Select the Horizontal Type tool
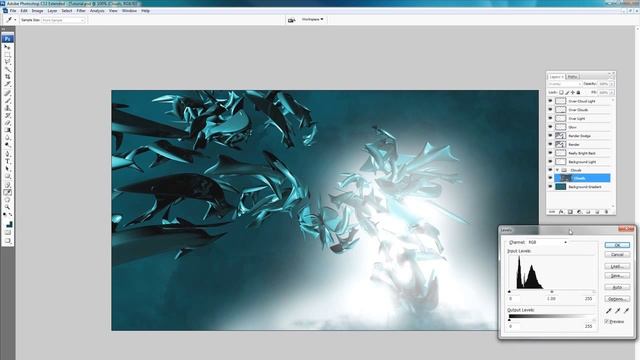Image resolution: width=640 pixels, height=360 pixels. 7,162
